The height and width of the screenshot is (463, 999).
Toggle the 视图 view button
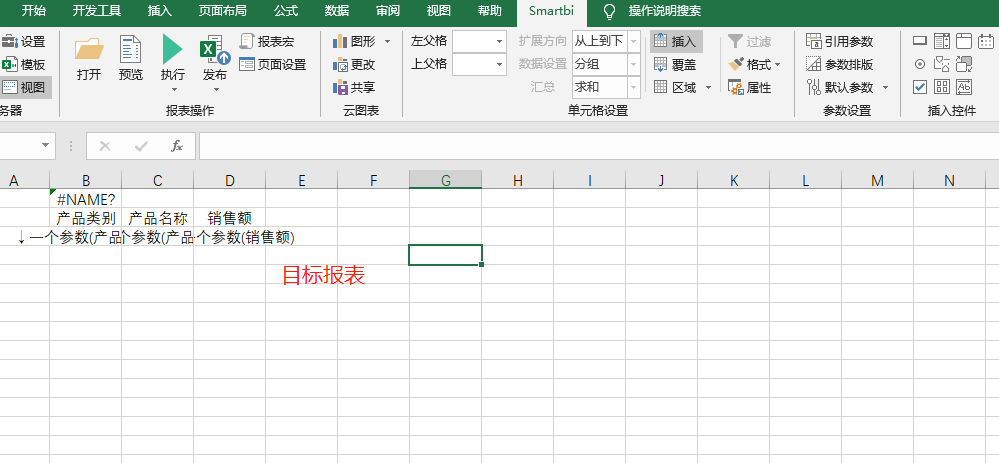pos(24,87)
